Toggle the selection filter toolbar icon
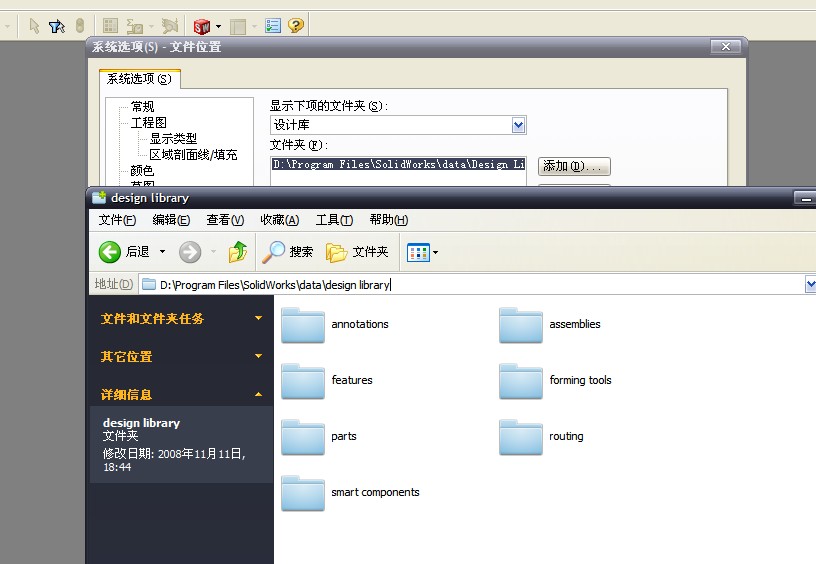816x564 pixels. click(x=57, y=25)
